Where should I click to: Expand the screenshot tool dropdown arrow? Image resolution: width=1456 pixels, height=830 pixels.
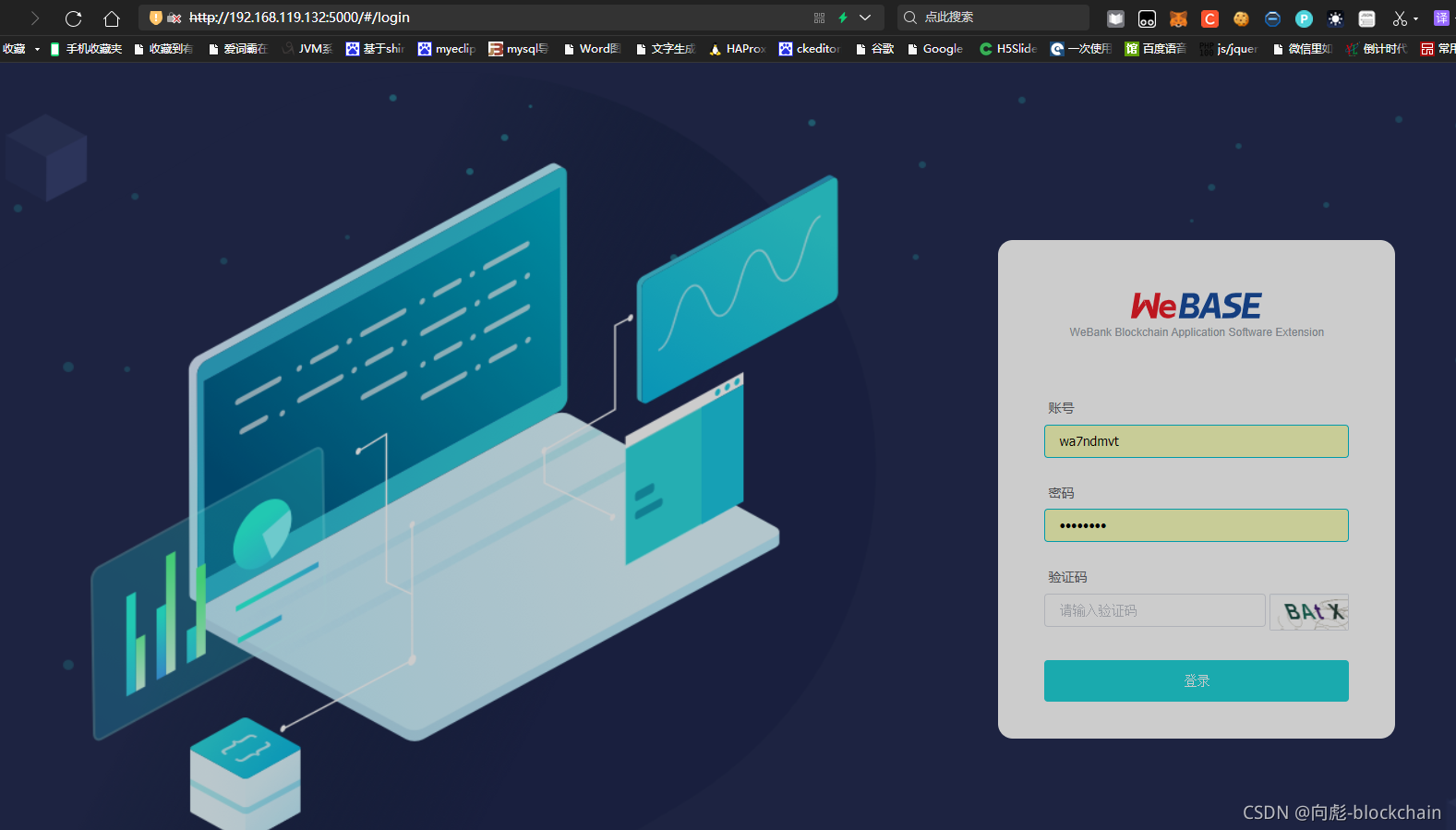[x=1416, y=18]
